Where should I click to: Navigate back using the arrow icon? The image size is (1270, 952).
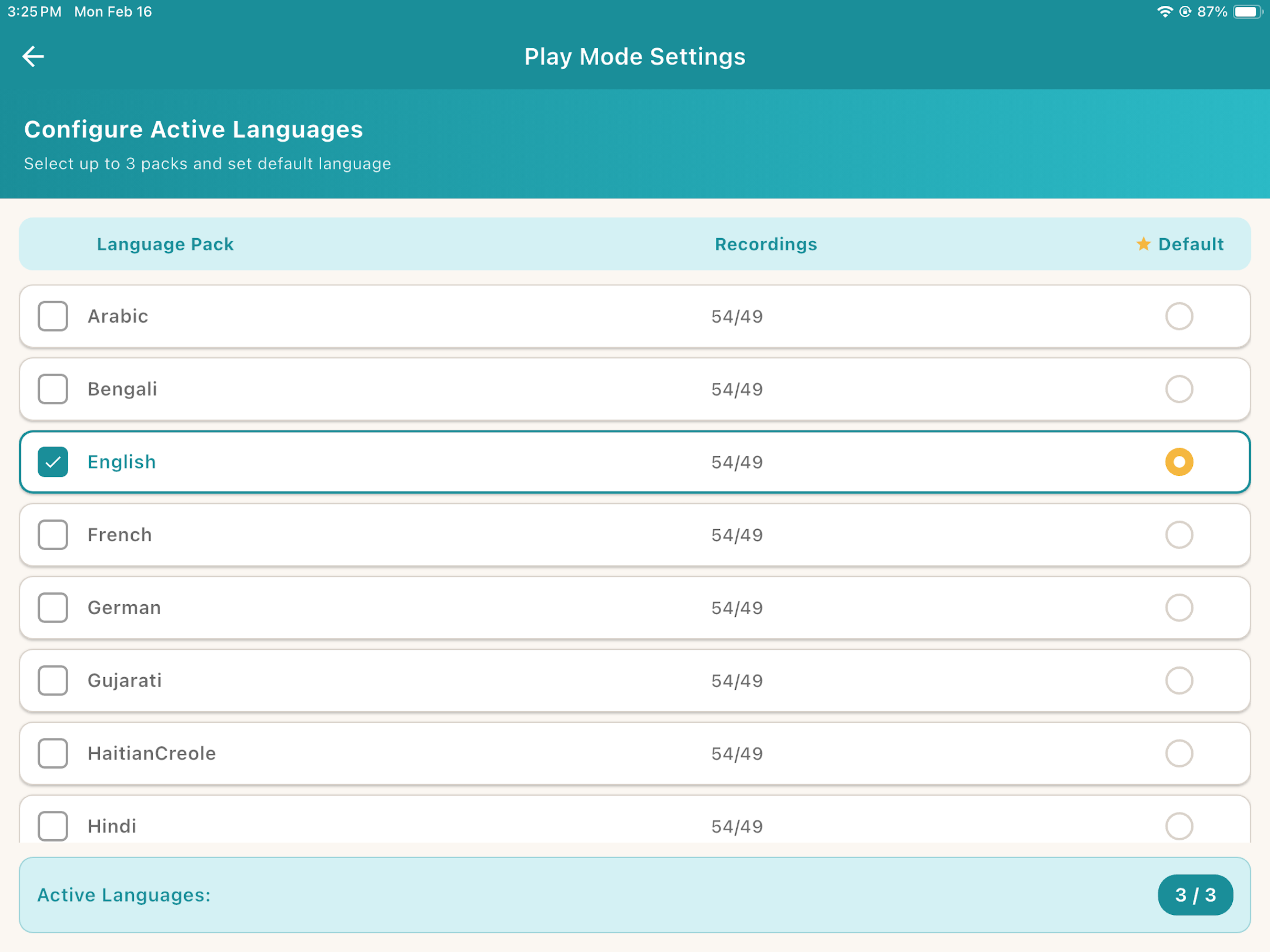[x=33, y=56]
